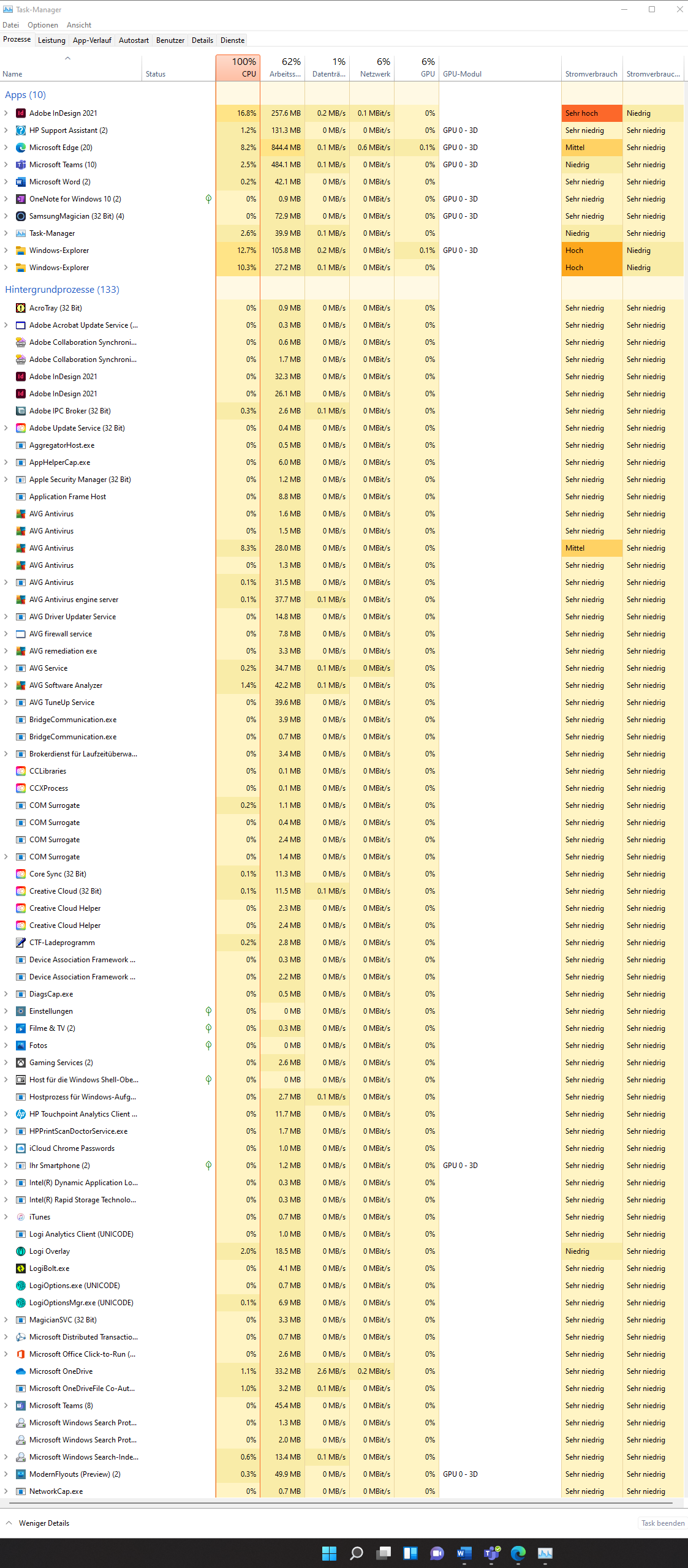
Task: Select the '2.6 MB/s' OneDrive disk cell
Action: [328, 1371]
